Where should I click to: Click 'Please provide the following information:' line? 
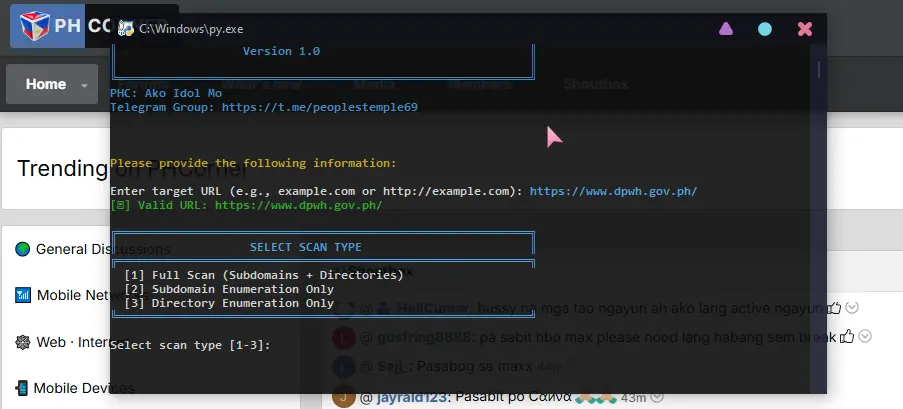pos(253,163)
